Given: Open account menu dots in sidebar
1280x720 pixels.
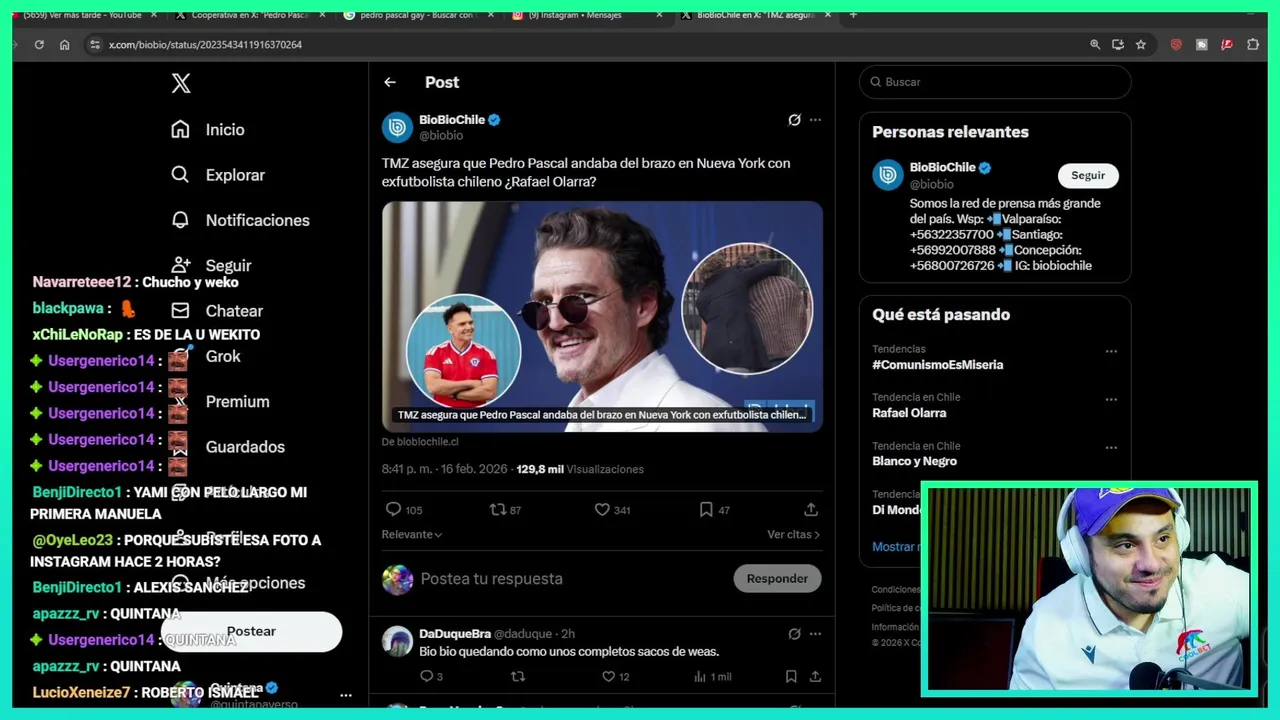Looking at the screenshot, I should tap(345, 695).
